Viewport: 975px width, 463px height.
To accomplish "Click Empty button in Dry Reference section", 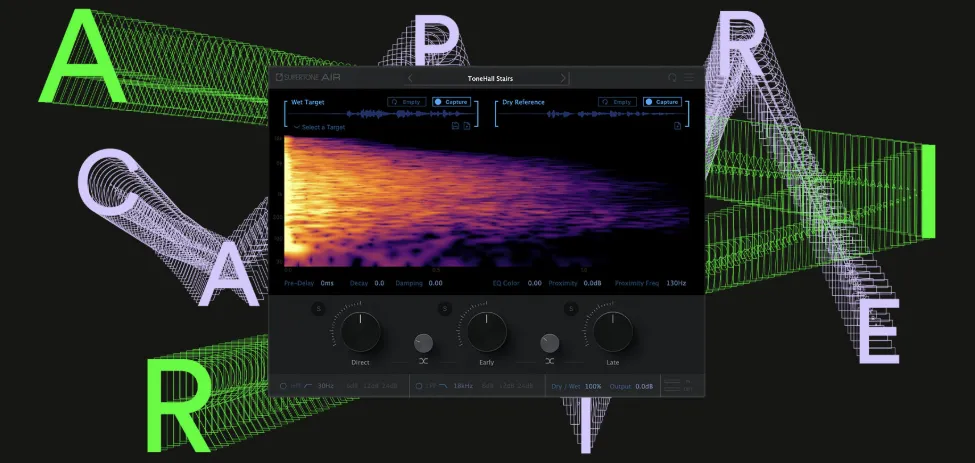I will [x=617, y=102].
